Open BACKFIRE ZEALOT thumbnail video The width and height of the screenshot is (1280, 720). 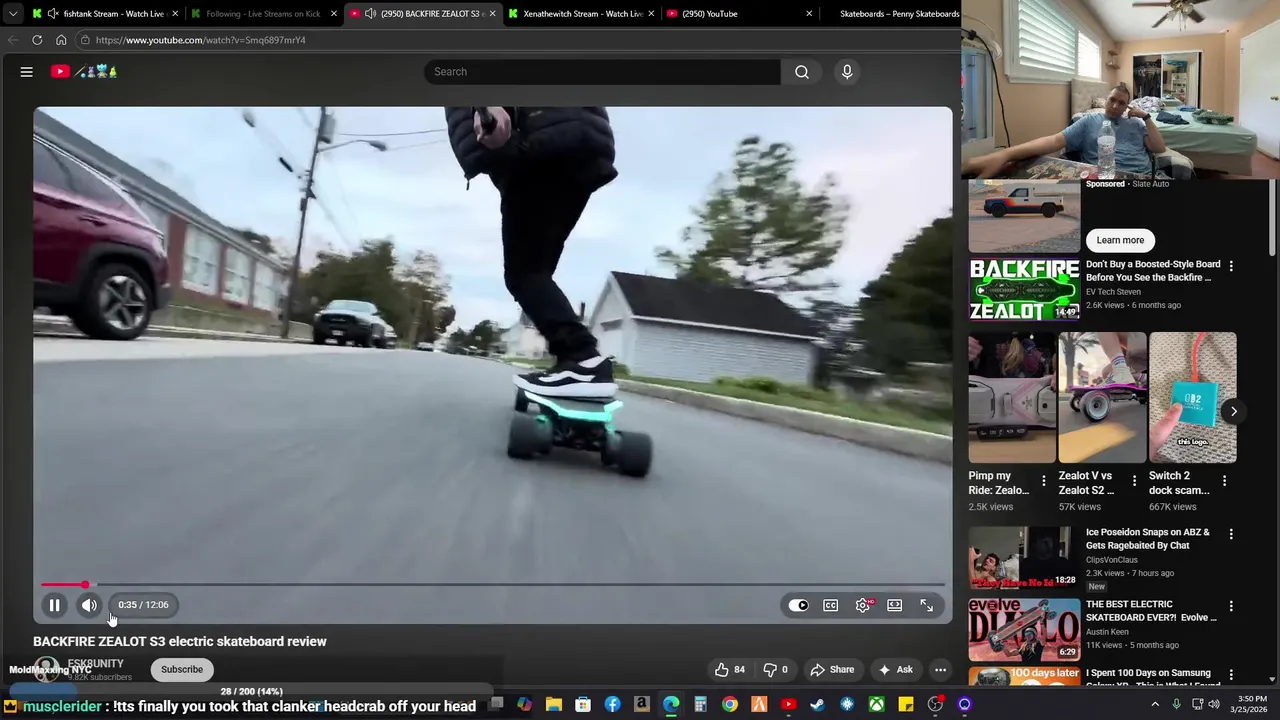[1024, 290]
